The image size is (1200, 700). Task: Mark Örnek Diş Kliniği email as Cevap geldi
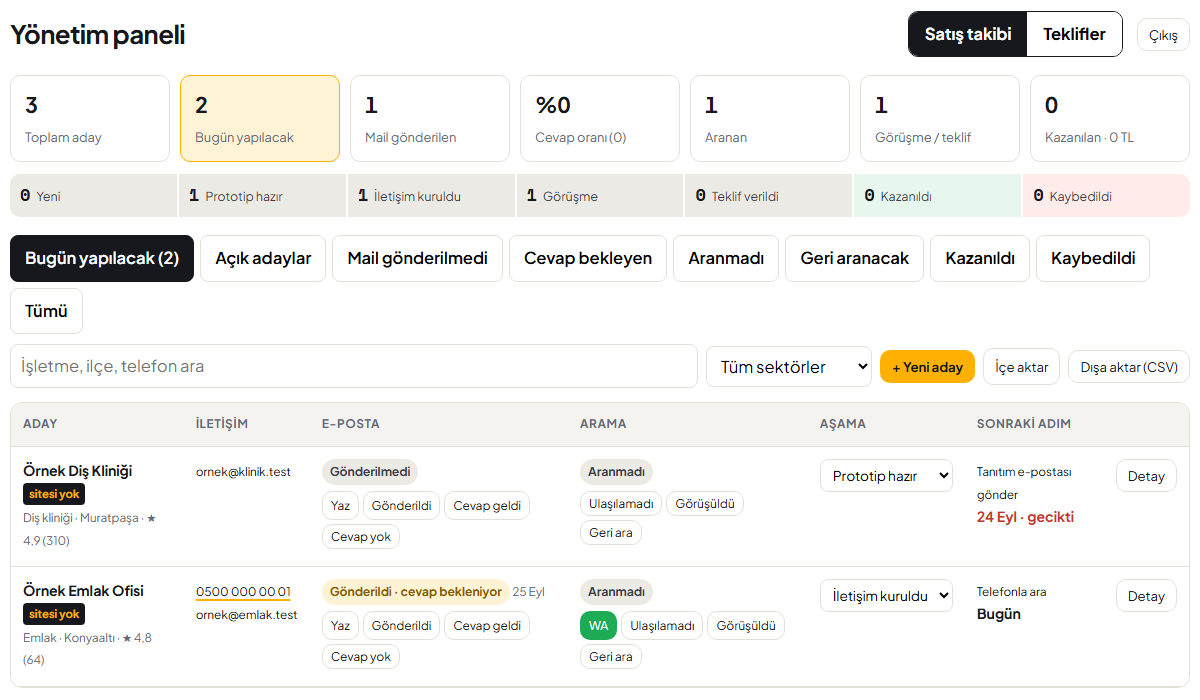click(487, 505)
